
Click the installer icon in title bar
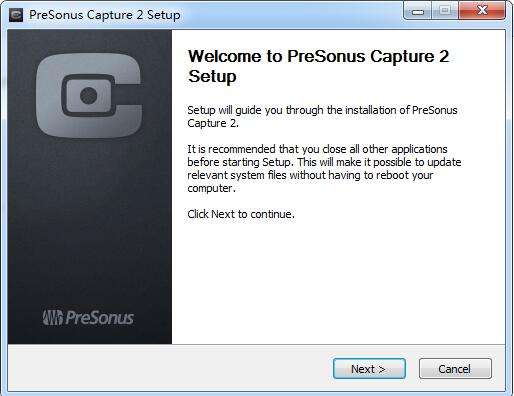16,15
